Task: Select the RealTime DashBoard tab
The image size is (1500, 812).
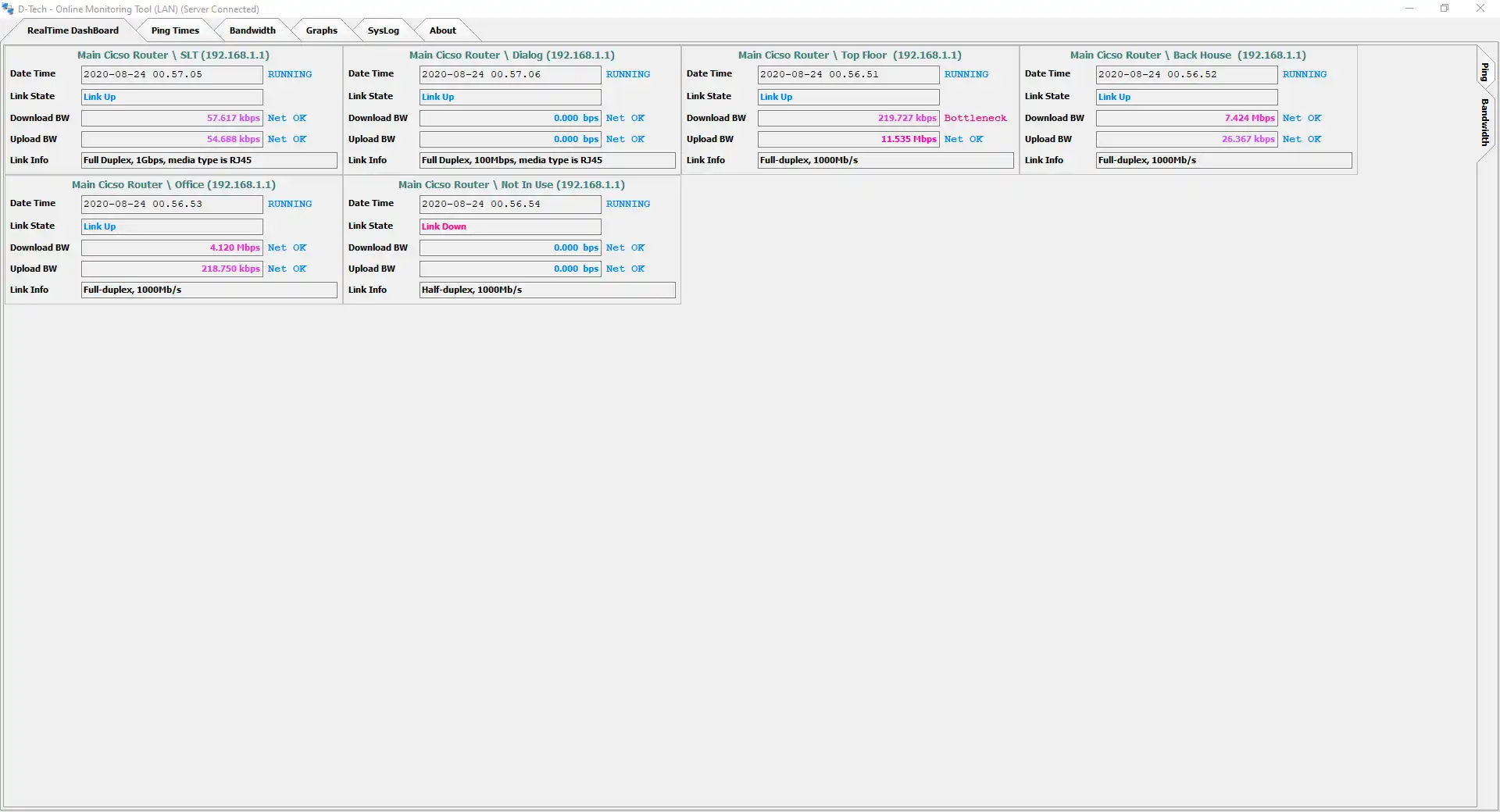Action: click(x=73, y=30)
